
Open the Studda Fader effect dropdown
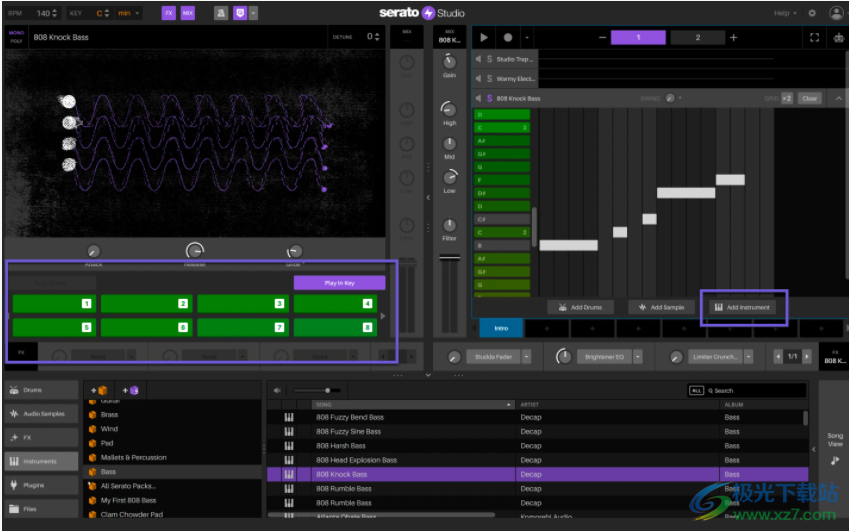(x=526, y=357)
